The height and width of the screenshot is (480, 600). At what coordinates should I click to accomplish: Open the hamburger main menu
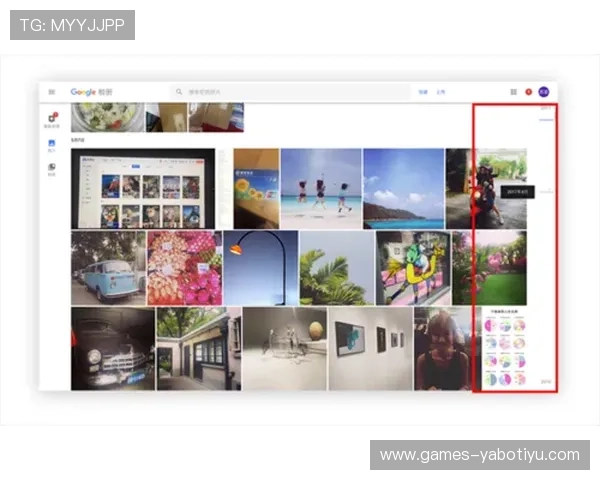pos(51,92)
